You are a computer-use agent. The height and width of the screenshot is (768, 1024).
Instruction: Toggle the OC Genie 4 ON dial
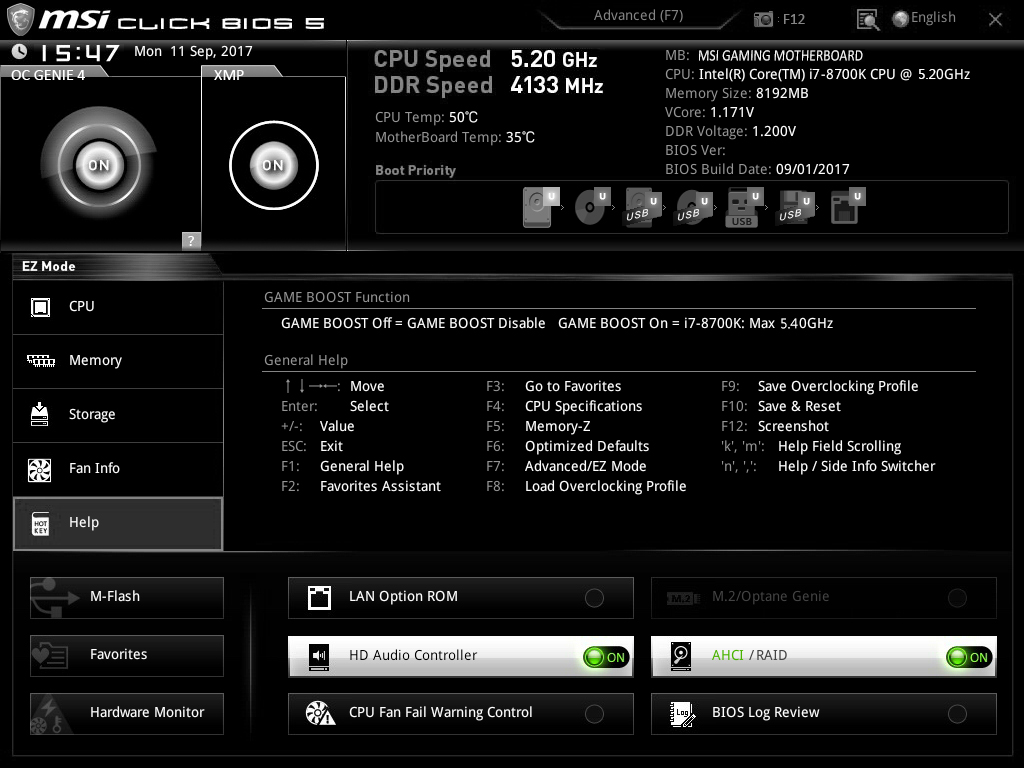[x=99, y=165]
